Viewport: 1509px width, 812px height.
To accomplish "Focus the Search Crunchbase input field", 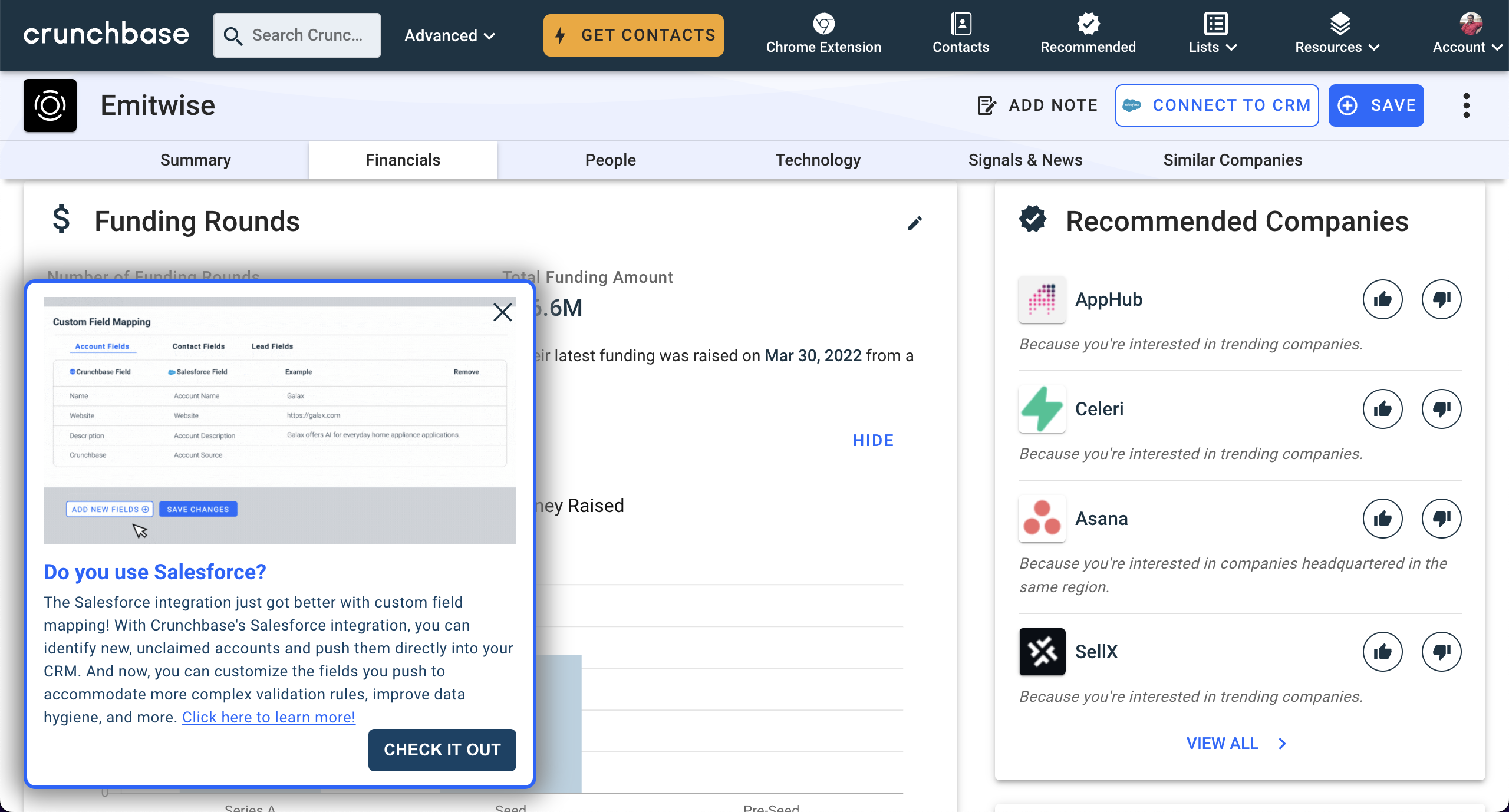I will [297, 35].
